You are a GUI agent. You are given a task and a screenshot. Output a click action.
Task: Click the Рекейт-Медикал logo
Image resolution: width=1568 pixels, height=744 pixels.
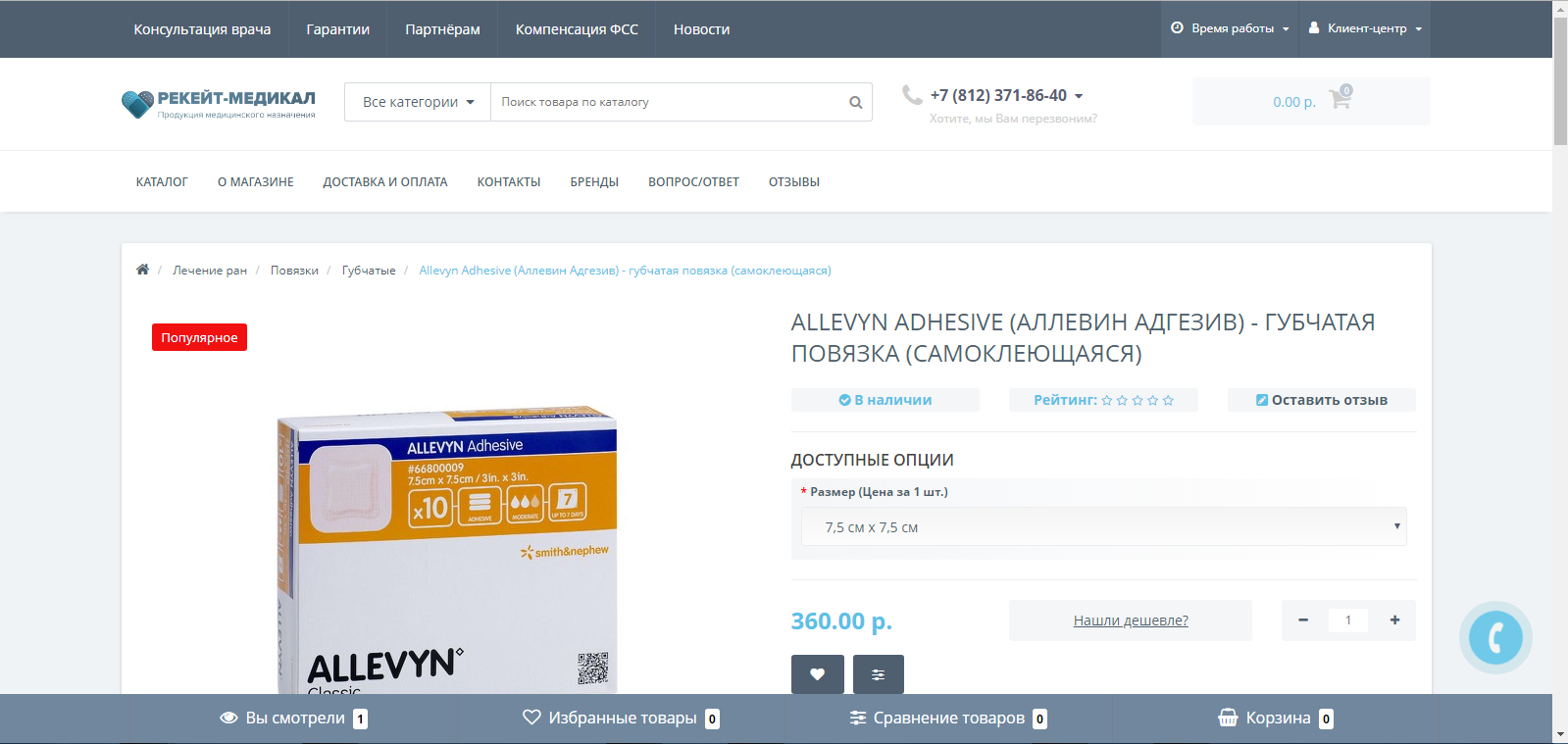[219, 103]
